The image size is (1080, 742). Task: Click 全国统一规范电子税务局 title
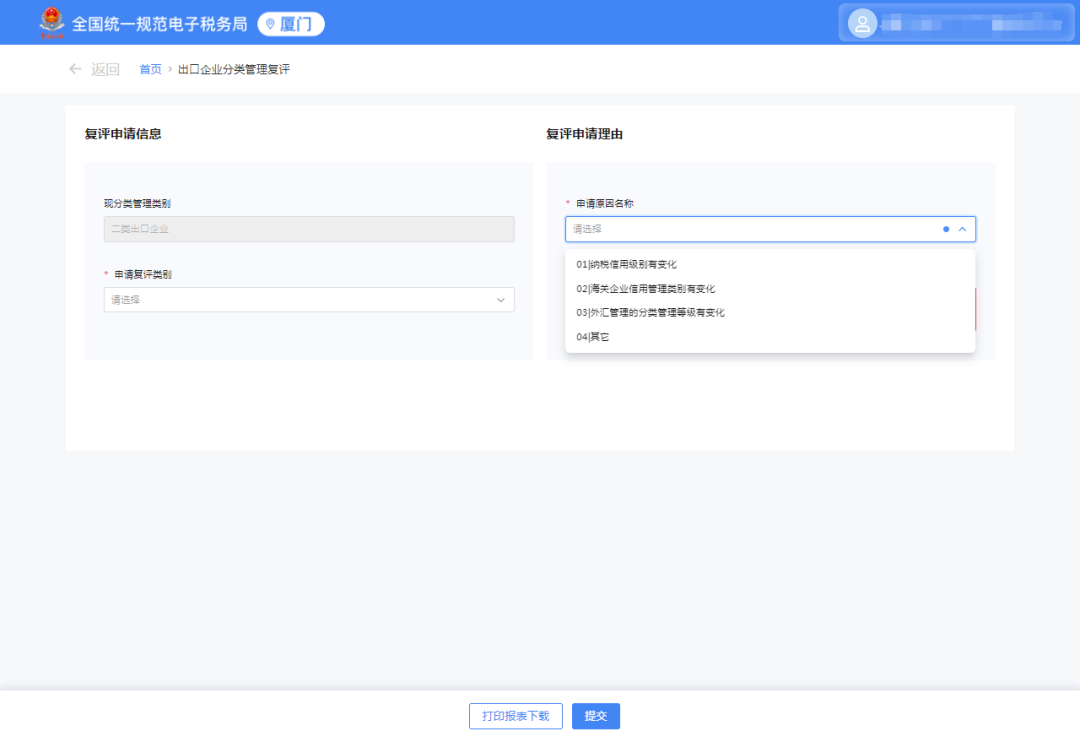(x=159, y=24)
